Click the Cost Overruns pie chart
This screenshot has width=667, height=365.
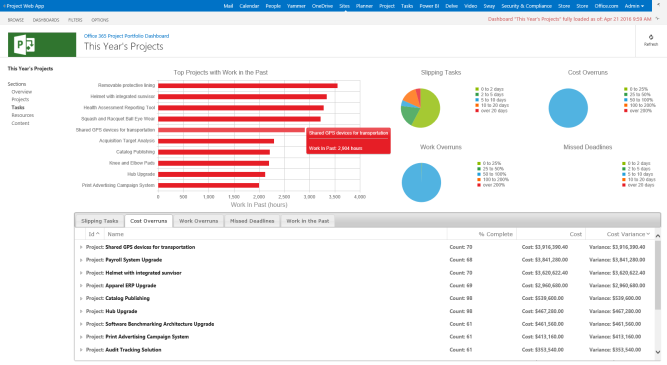pos(568,108)
